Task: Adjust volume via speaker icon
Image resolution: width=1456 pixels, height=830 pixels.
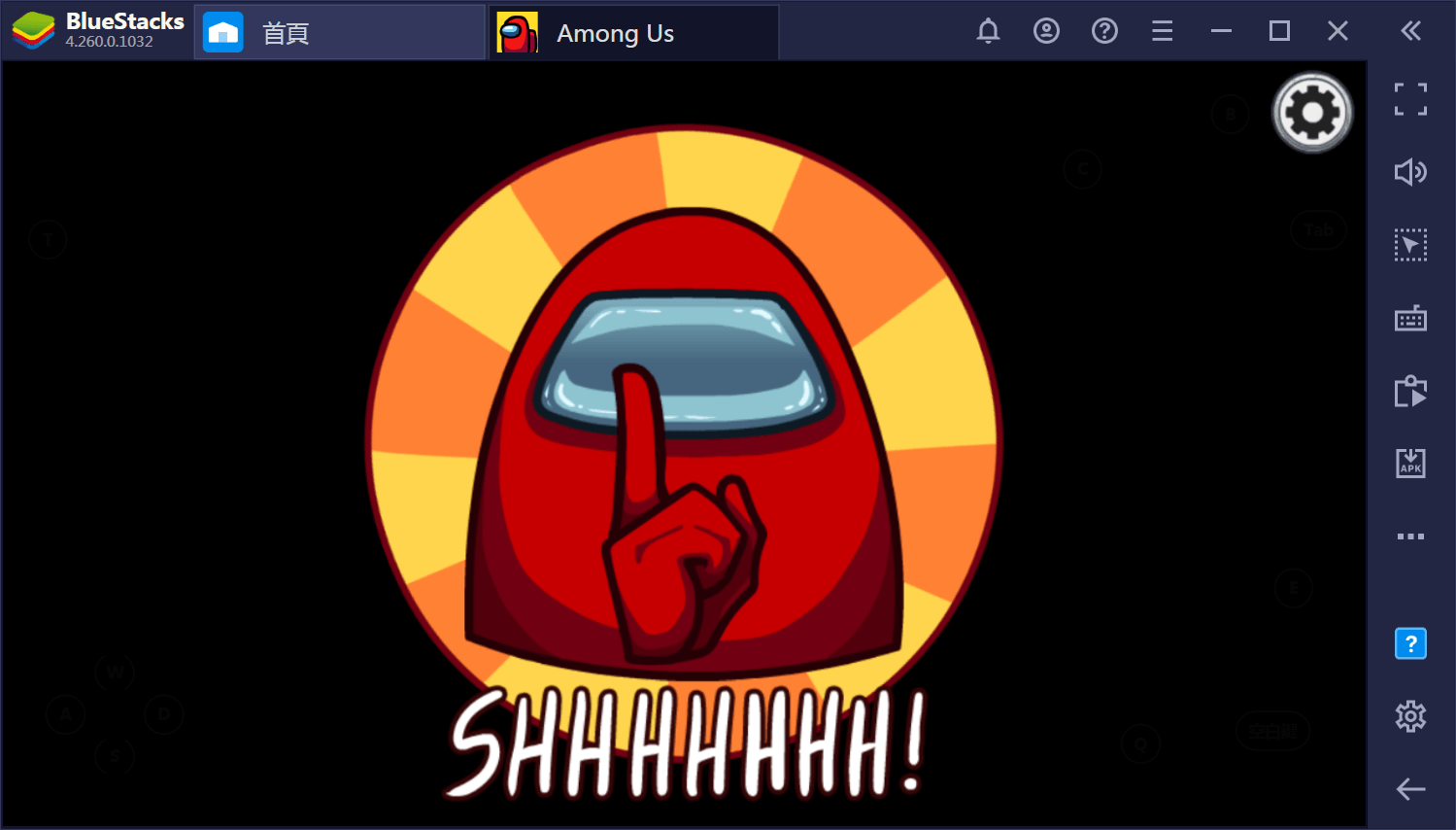Action: click(x=1410, y=172)
